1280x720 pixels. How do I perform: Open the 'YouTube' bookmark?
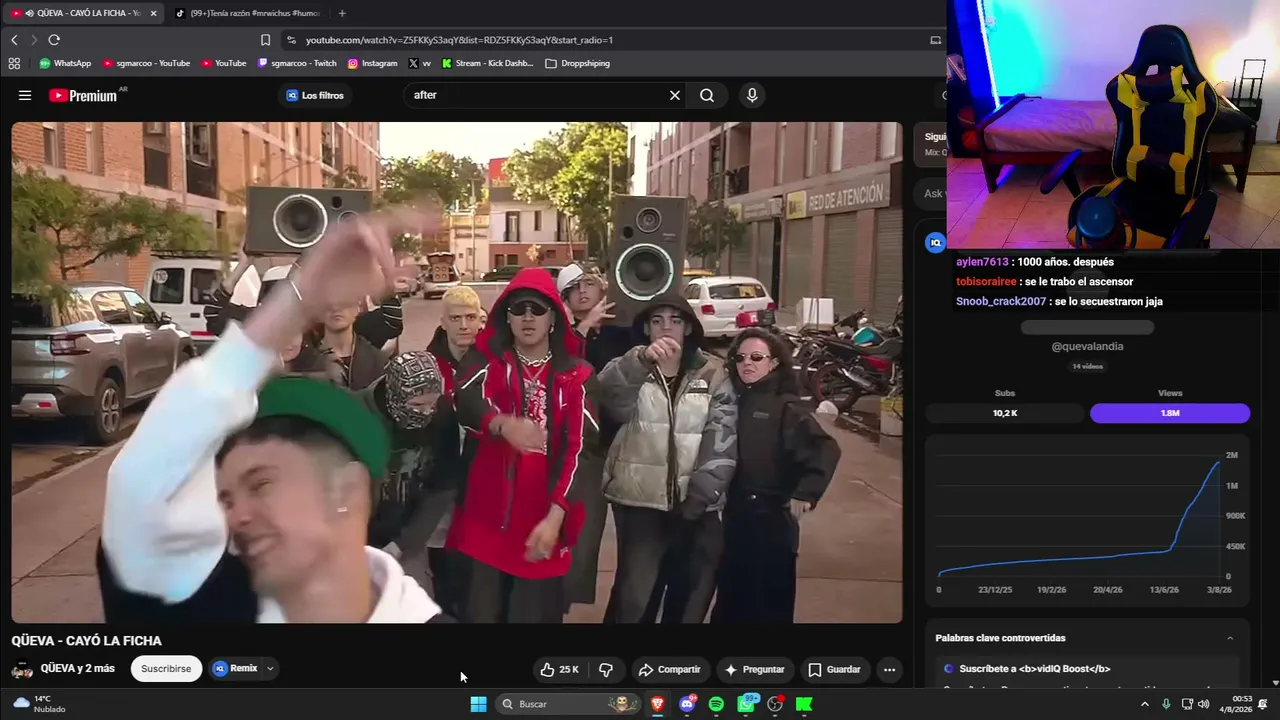click(224, 63)
